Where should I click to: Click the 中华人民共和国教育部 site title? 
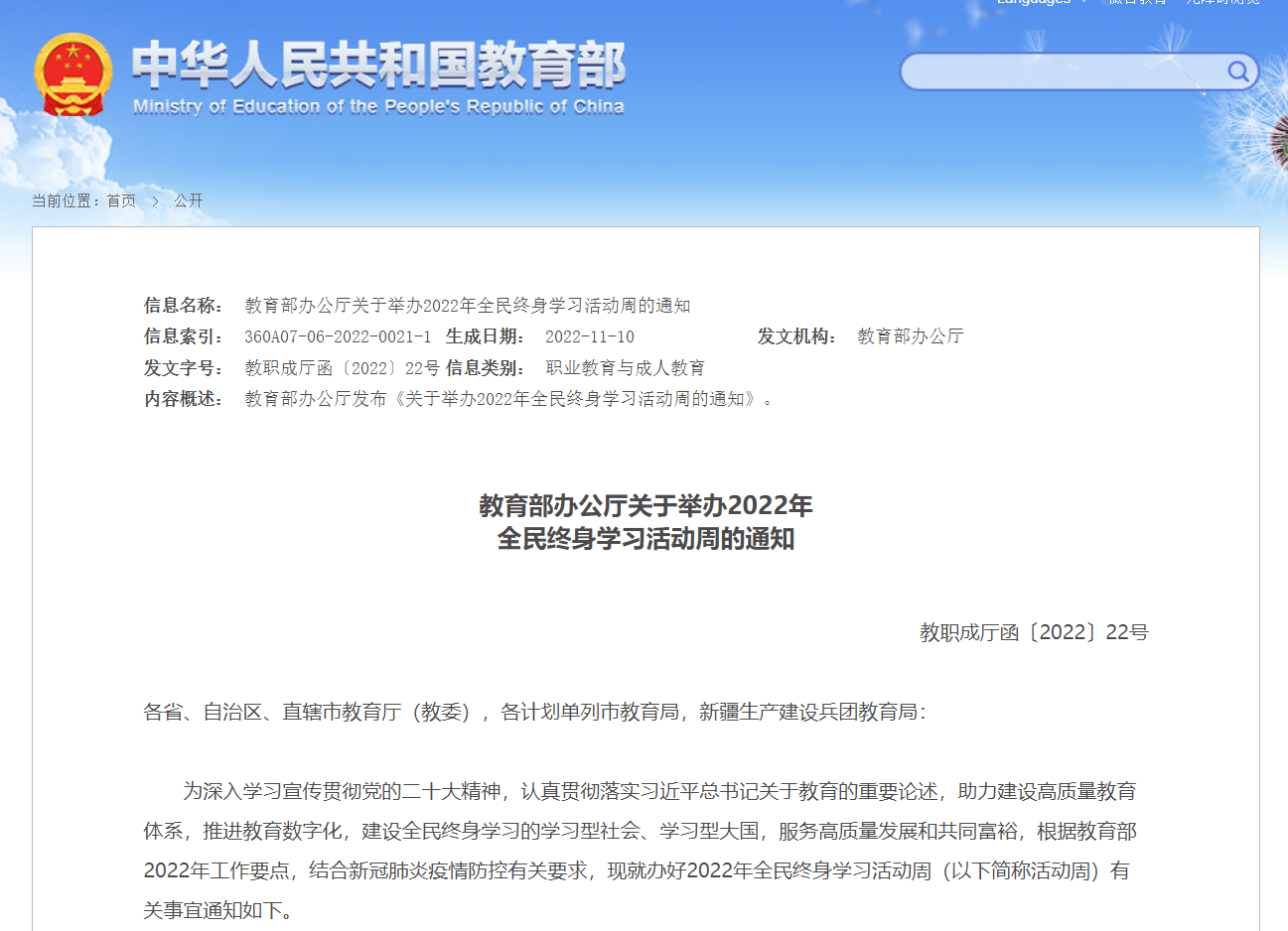click(x=378, y=65)
